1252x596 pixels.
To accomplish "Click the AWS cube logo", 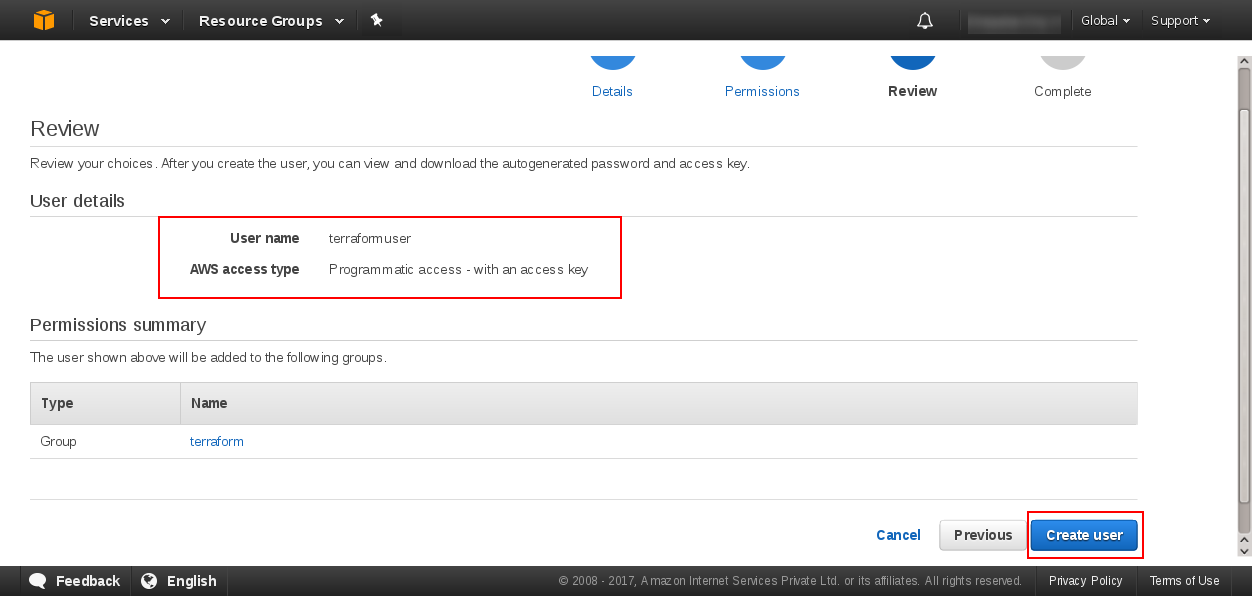I will pyautogui.click(x=44, y=20).
